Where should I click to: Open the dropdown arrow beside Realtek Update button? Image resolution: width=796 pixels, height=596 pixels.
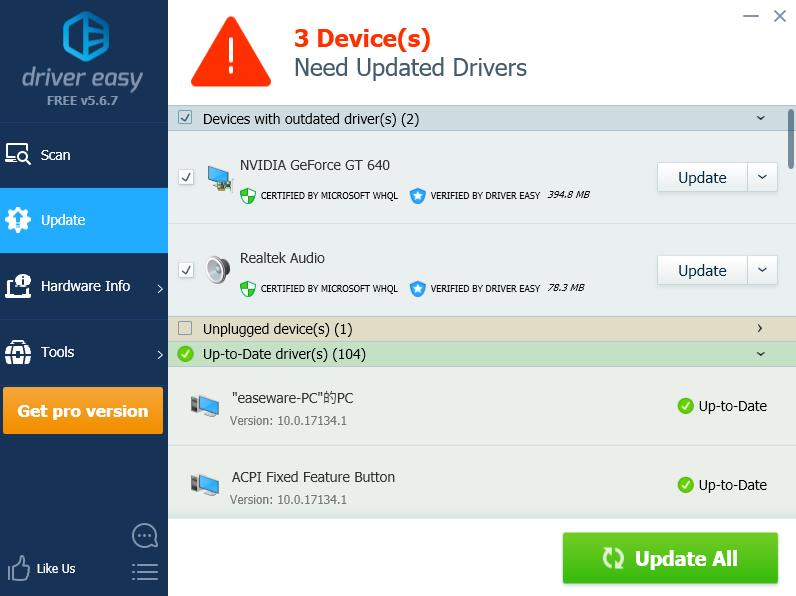(762, 270)
